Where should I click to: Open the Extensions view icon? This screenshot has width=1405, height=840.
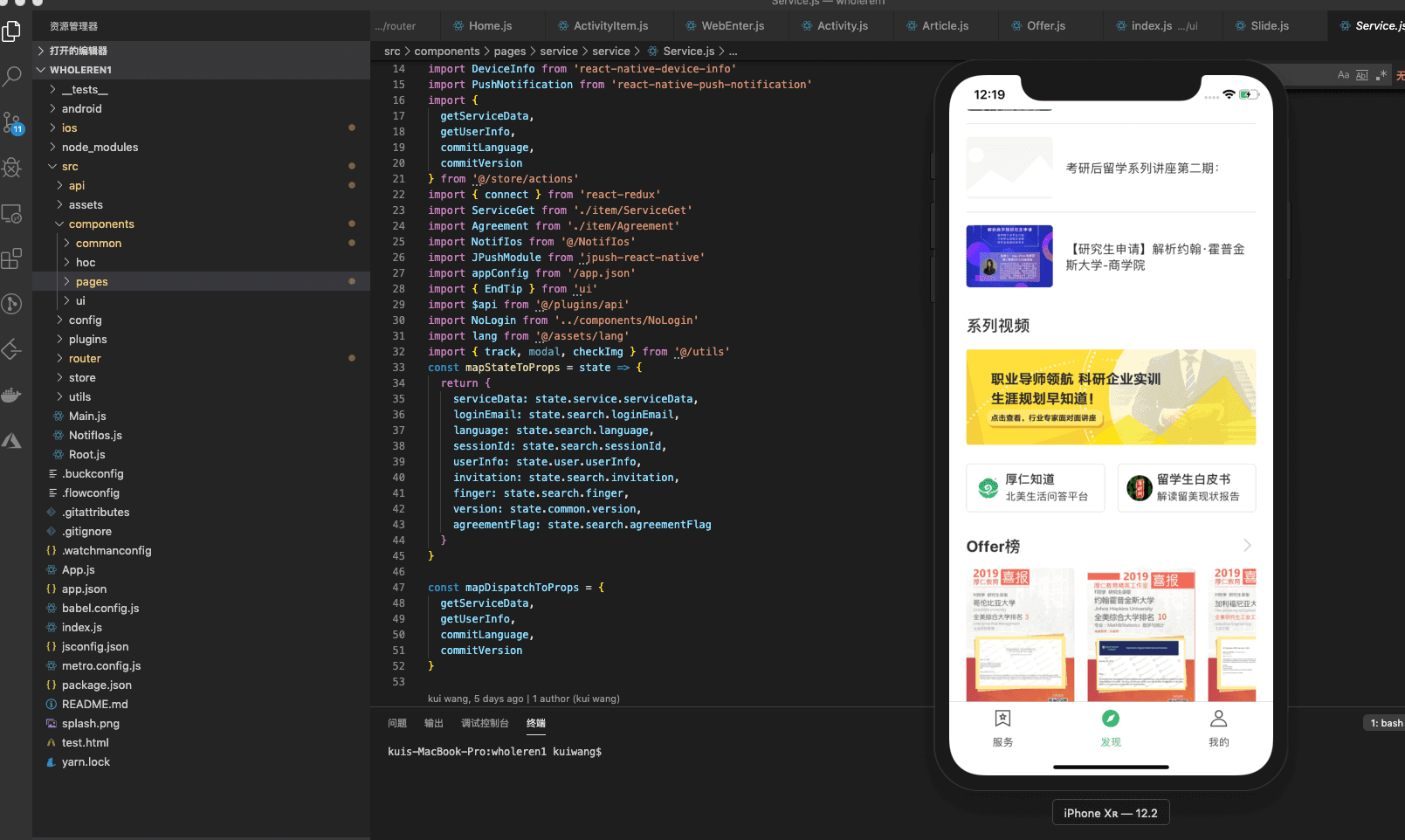[x=12, y=258]
